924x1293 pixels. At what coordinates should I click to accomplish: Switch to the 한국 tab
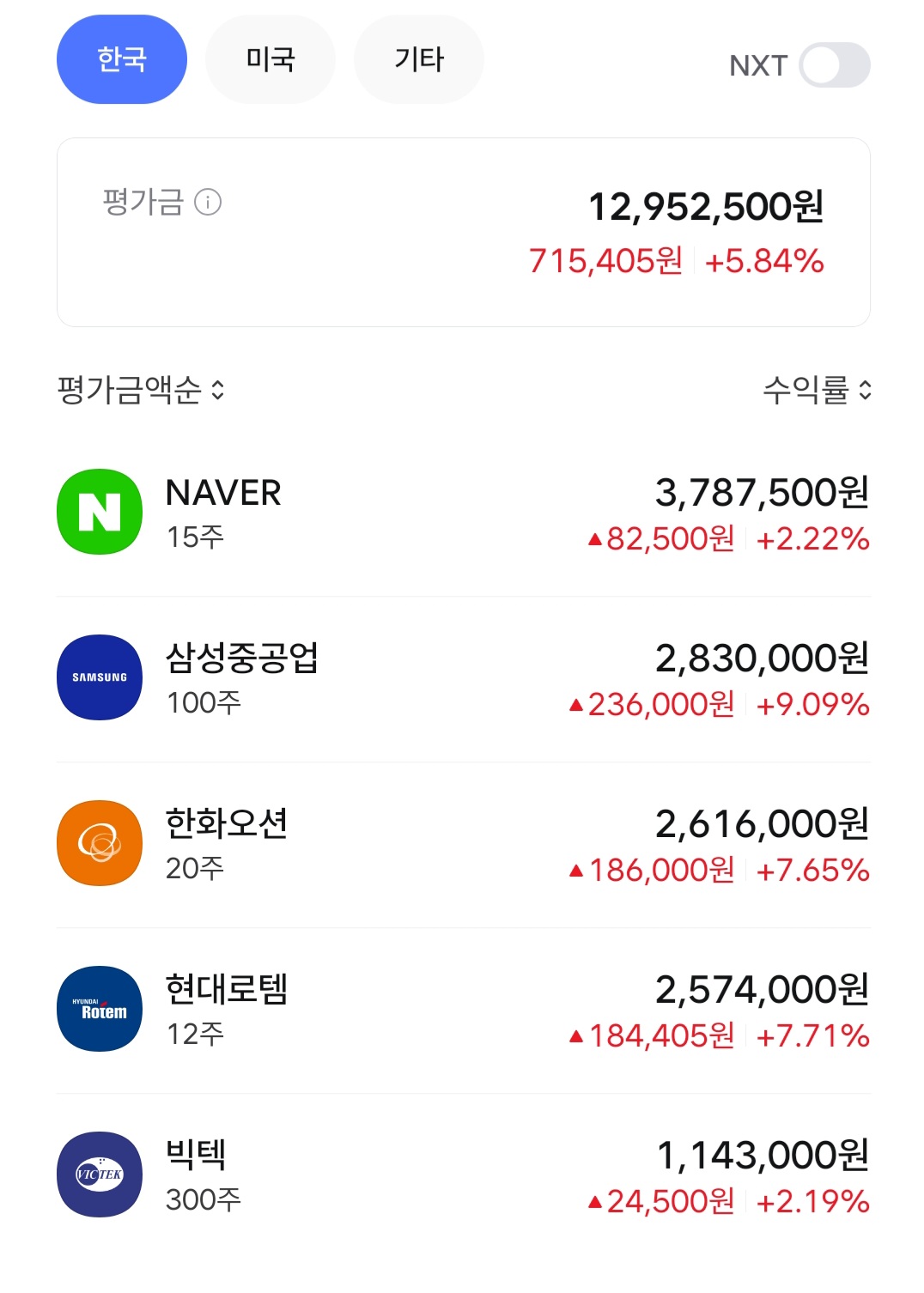122,59
